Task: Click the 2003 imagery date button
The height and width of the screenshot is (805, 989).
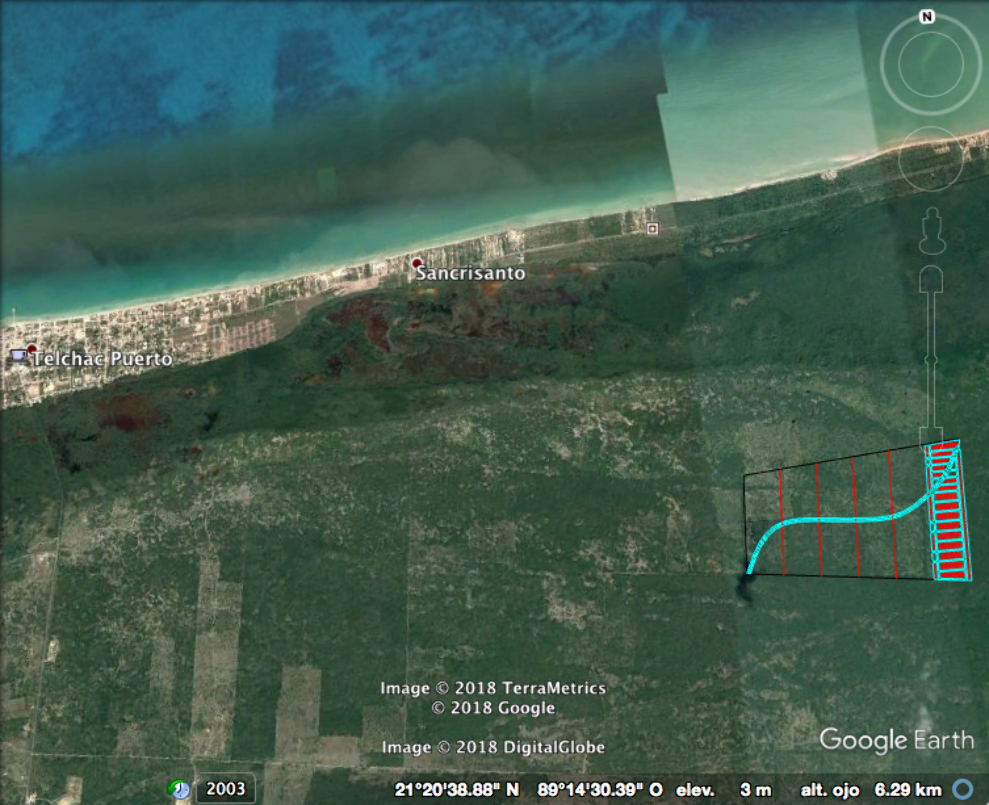Action: coord(225,789)
